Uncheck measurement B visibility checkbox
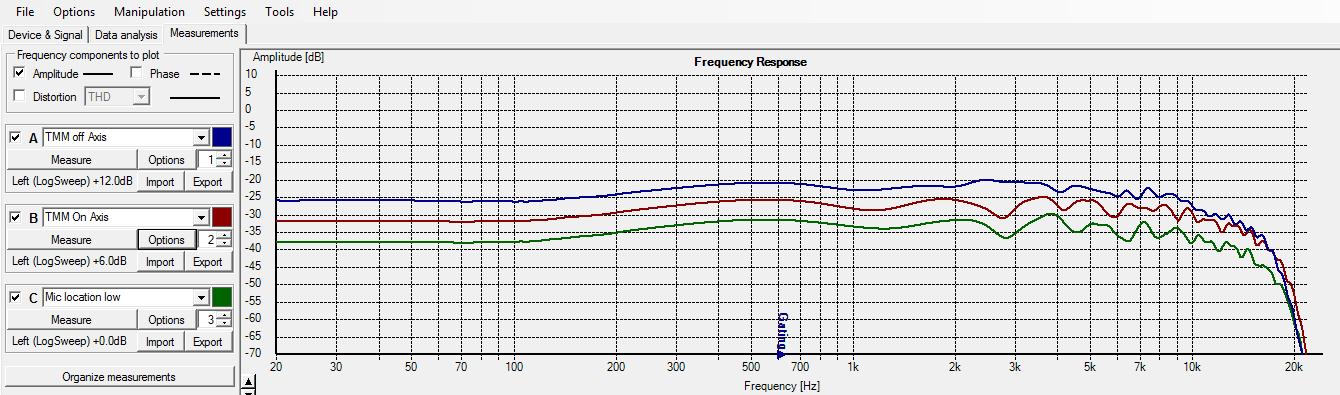The width and height of the screenshot is (1340, 395). 15,217
